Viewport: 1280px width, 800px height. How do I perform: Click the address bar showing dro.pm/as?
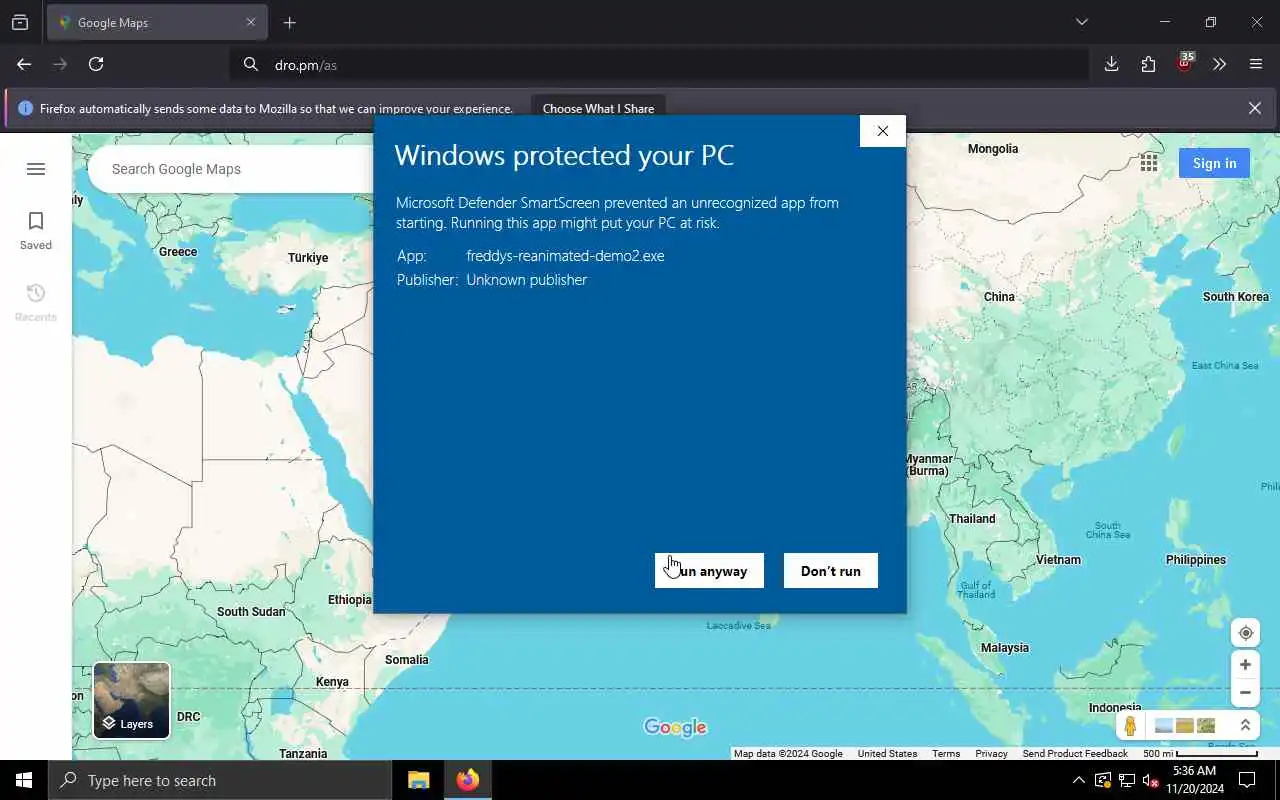pyautogui.click(x=660, y=65)
